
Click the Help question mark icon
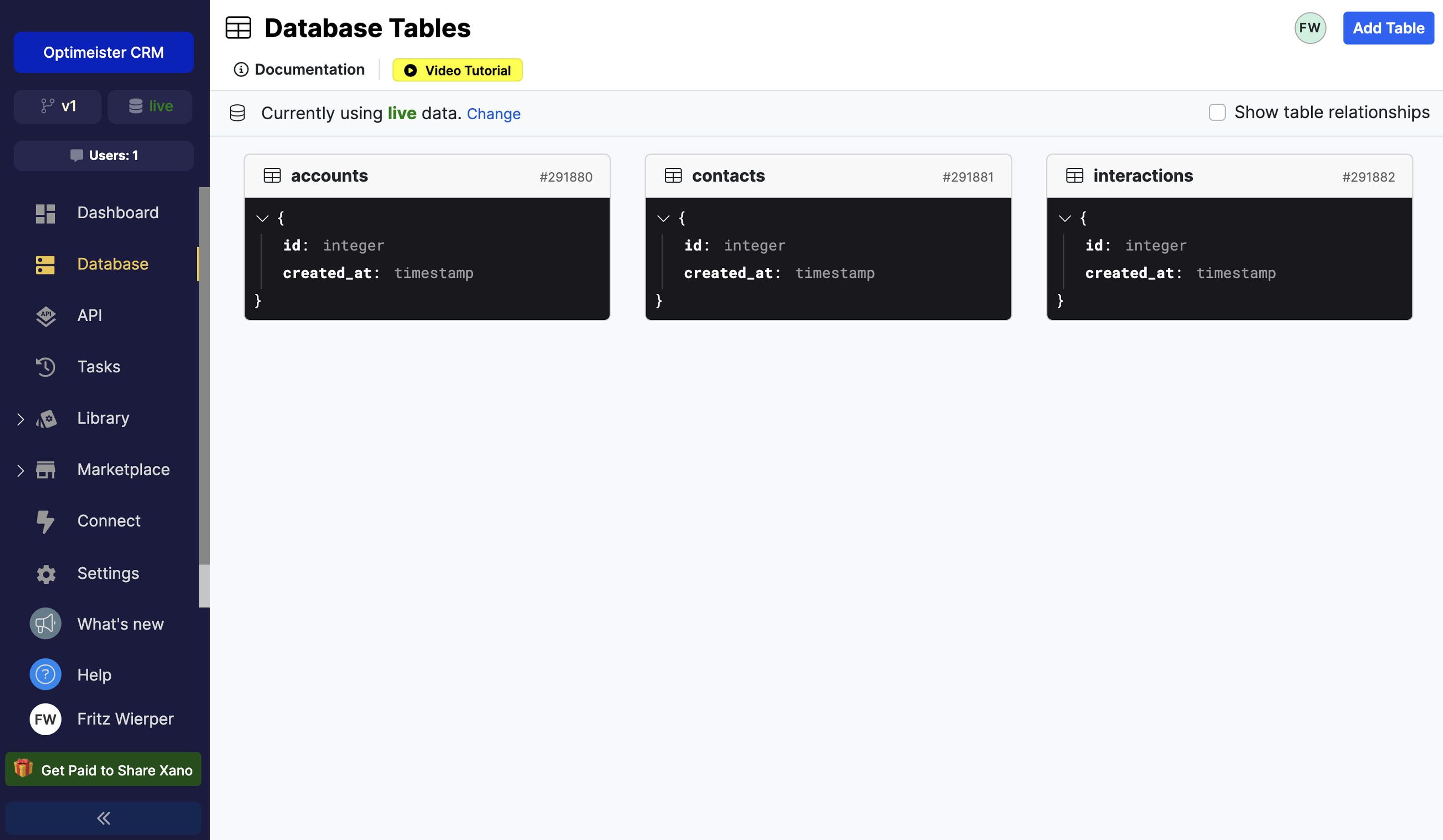[45, 675]
